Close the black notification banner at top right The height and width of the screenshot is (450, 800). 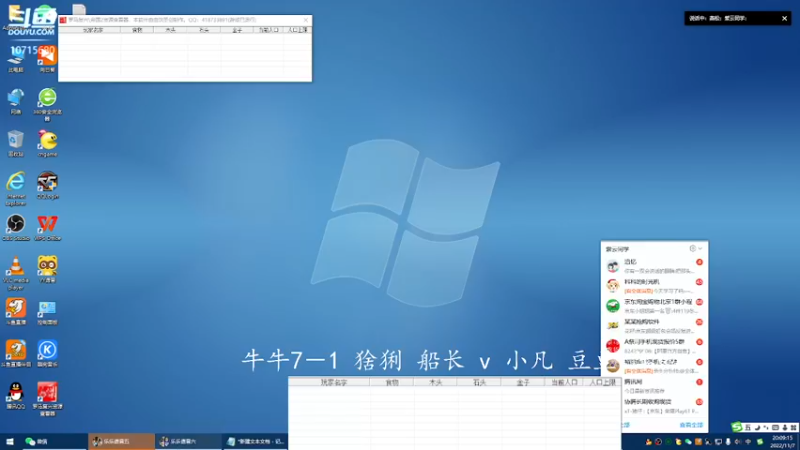(784, 18)
